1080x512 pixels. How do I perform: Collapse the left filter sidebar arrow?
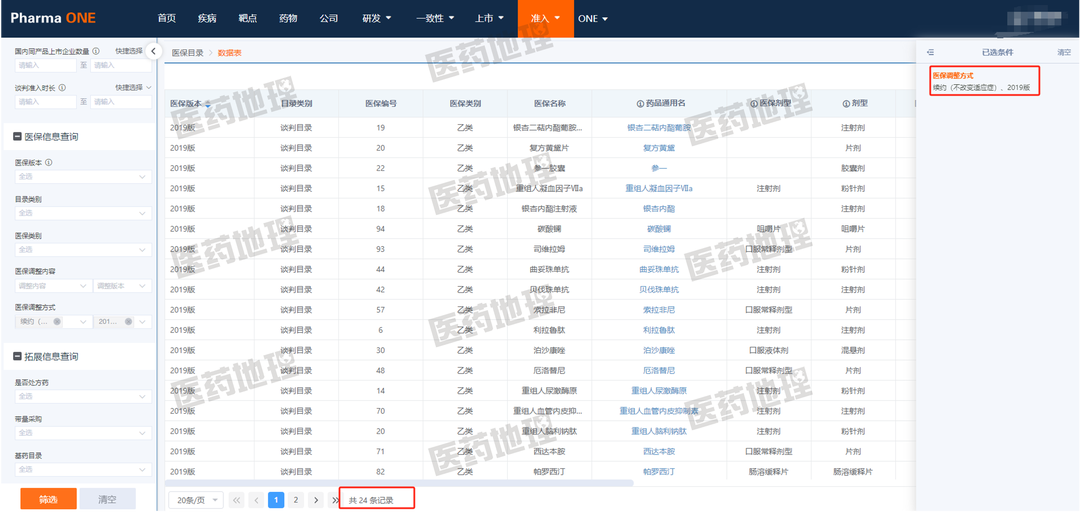pos(153,51)
